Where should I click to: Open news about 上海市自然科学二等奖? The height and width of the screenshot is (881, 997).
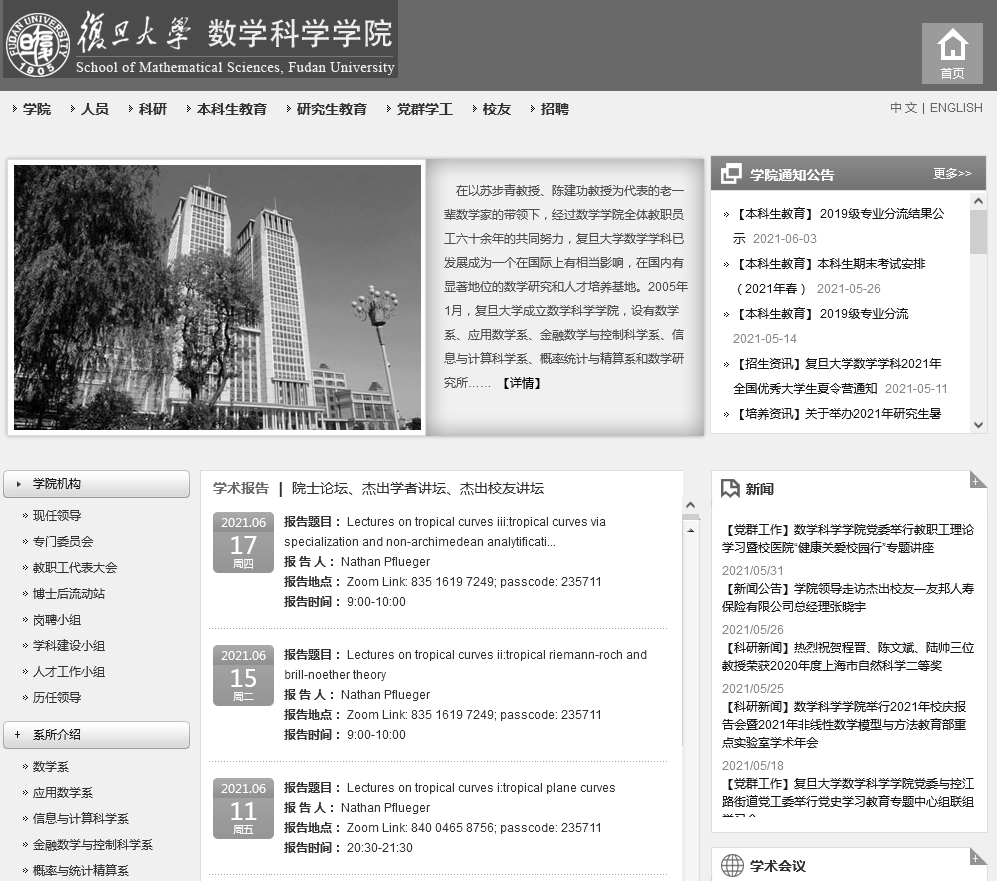click(848, 657)
